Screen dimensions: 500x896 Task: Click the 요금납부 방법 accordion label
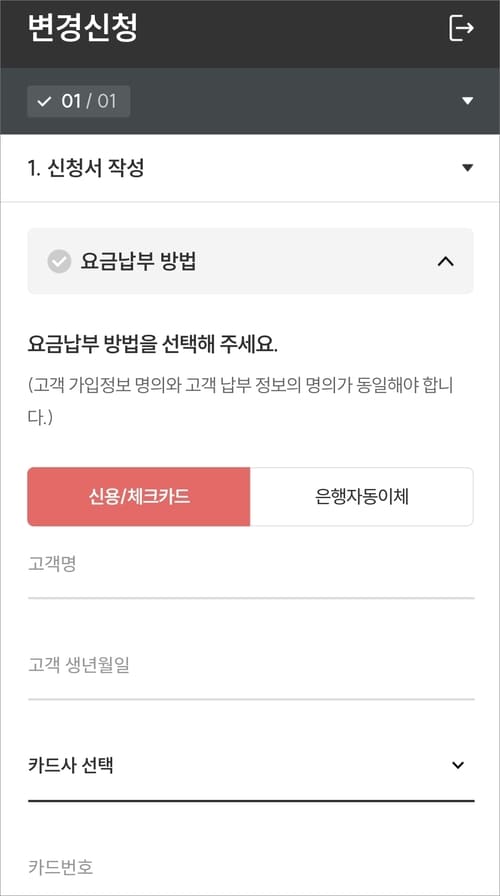(138, 262)
